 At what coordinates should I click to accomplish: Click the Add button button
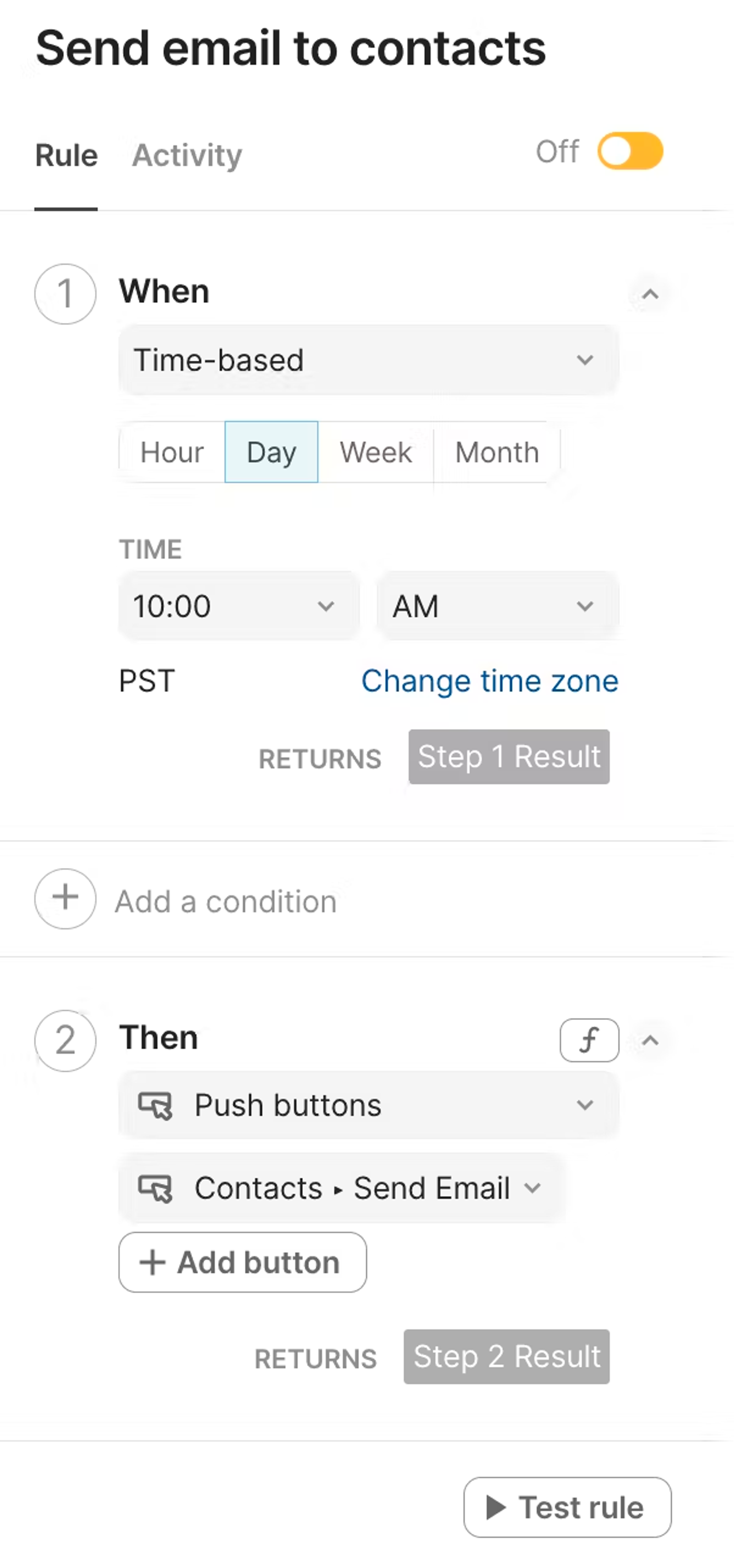[242, 1262]
